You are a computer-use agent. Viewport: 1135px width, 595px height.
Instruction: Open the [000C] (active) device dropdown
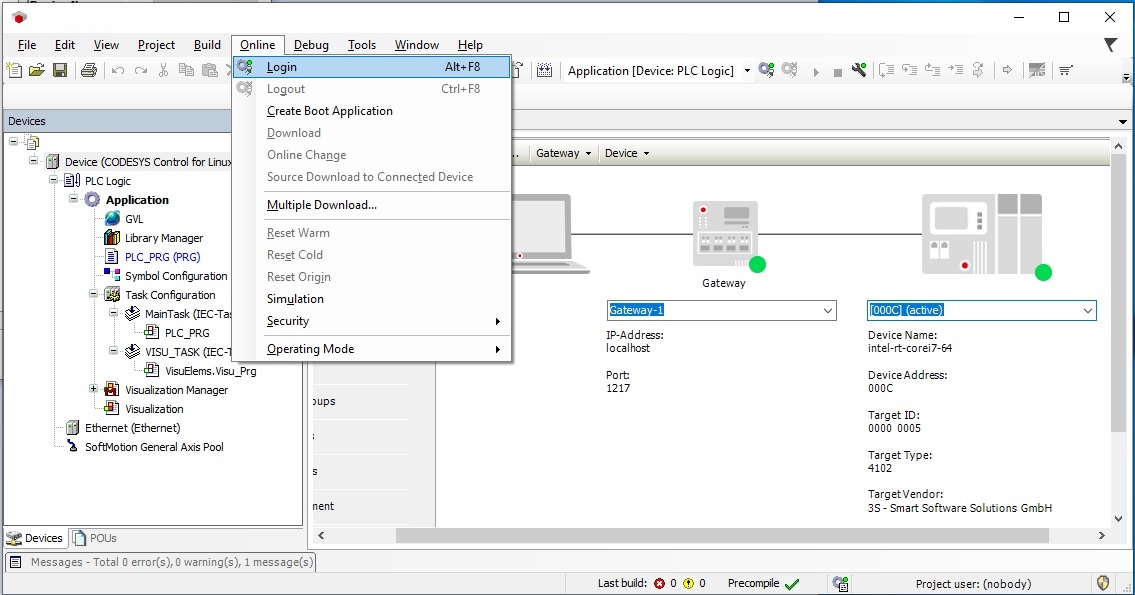click(982, 310)
